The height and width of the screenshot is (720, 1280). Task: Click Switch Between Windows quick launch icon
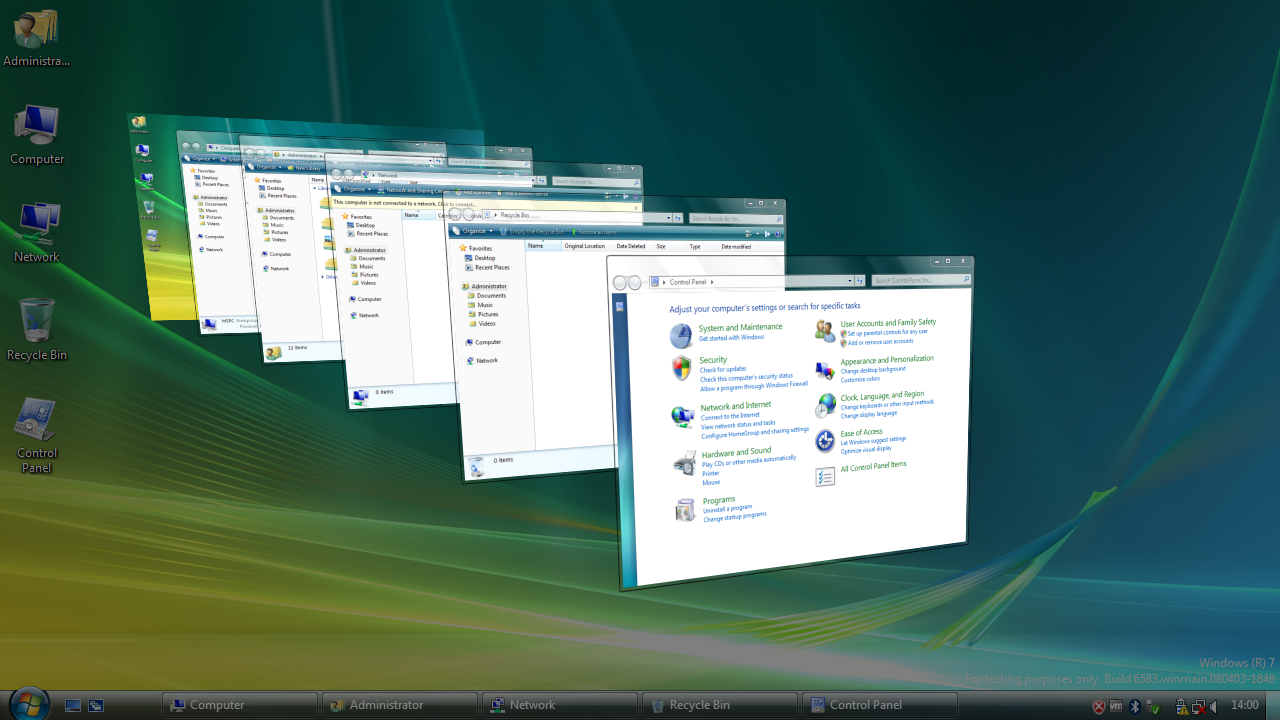(x=96, y=705)
